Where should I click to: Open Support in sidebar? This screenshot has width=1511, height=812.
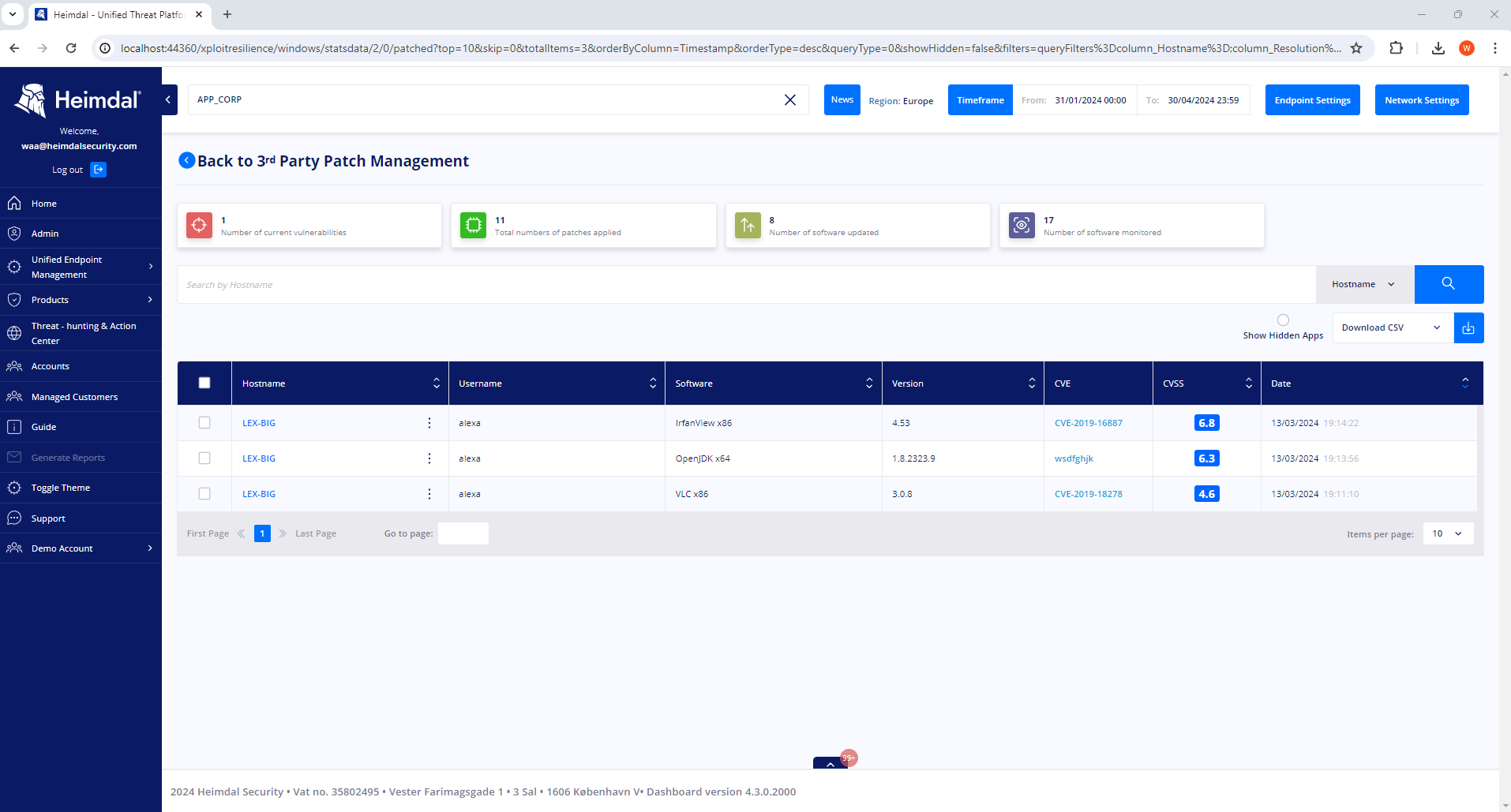click(81, 518)
